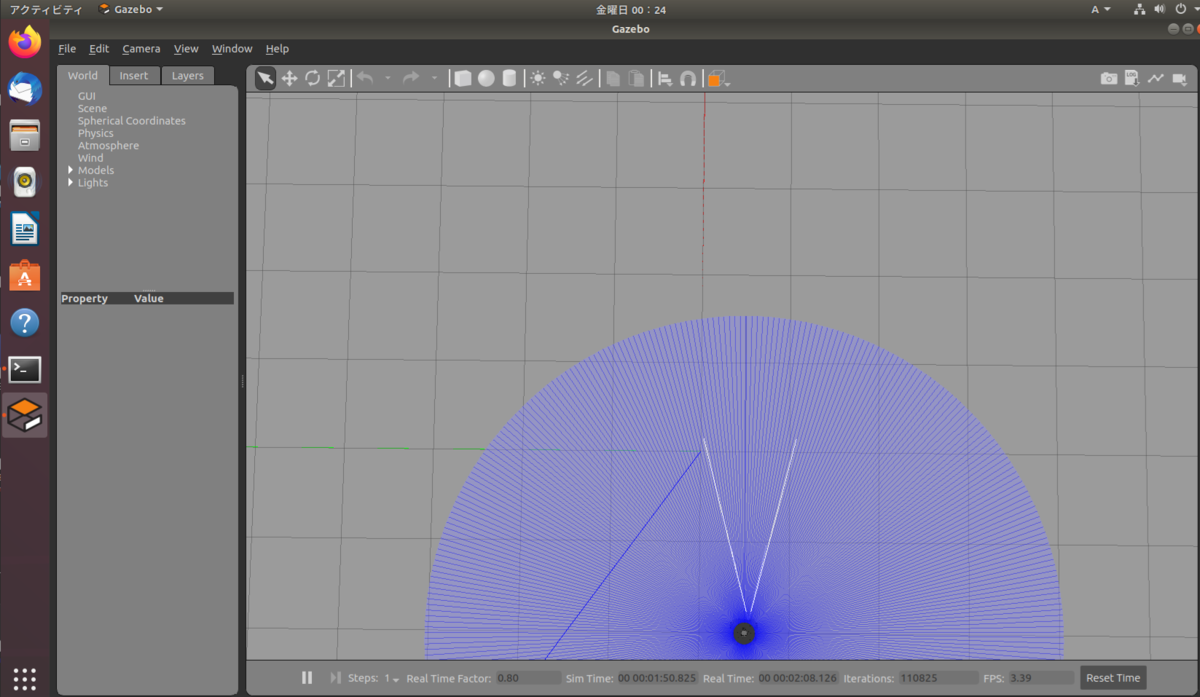Select the scale mode tool
This screenshot has height=697, width=1200.
337,78
